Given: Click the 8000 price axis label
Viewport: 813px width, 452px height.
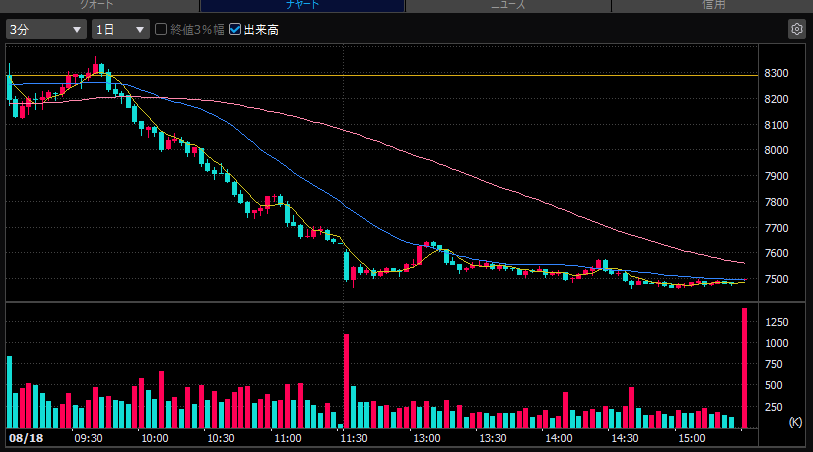Looking at the screenshot, I should coord(776,150).
